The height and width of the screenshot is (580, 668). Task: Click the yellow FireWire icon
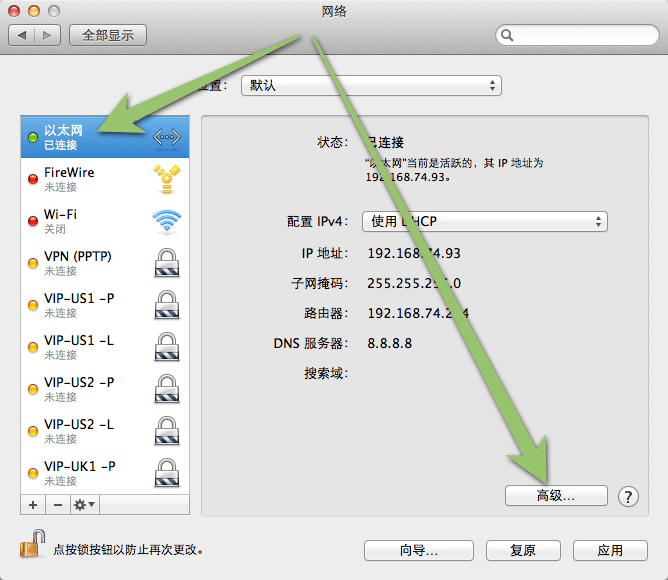(x=167, y=179)
